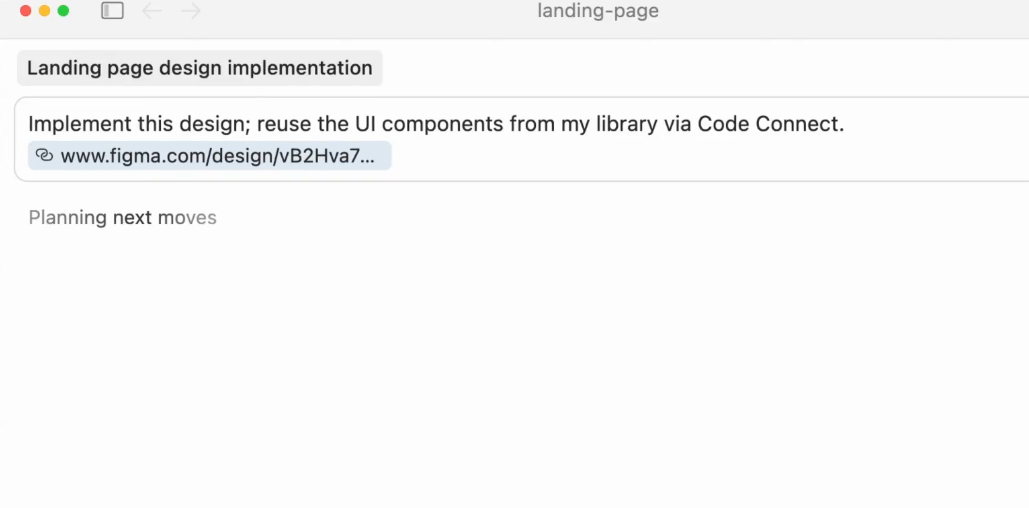Click empty title bar right of "landing-page"

point(850,12)
